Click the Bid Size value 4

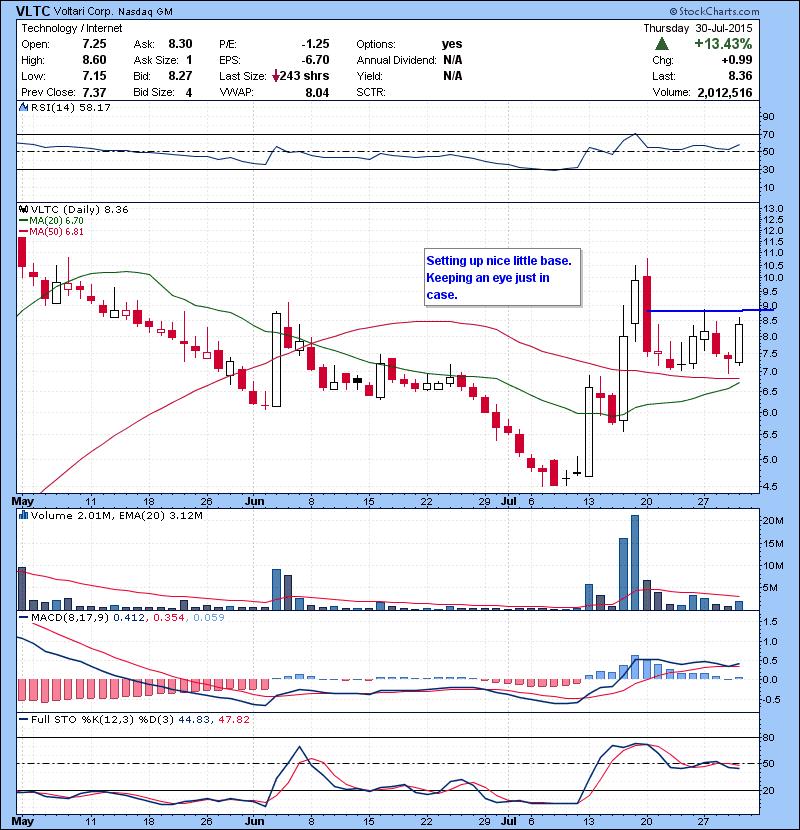click(x=189, y=92)
